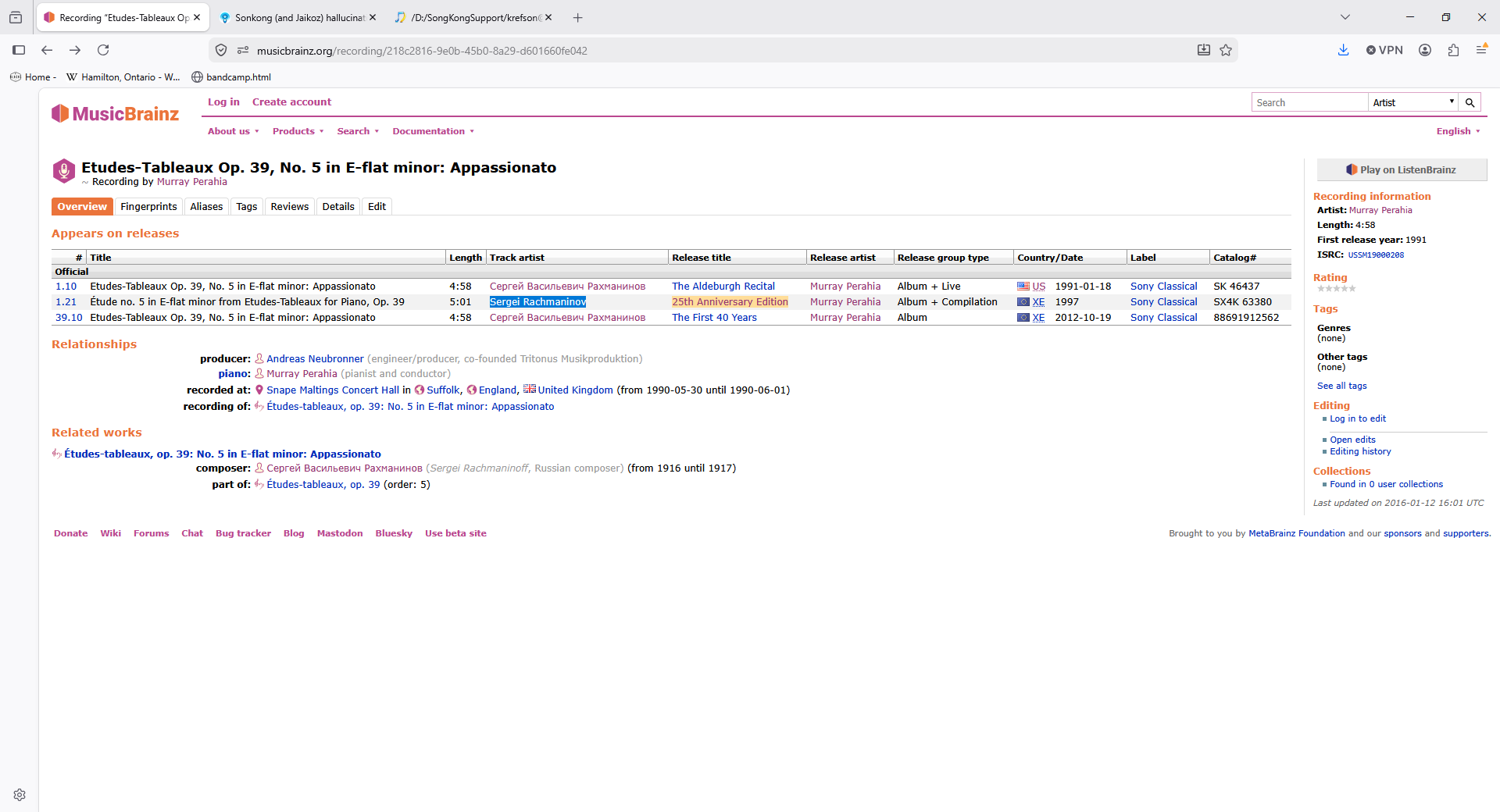This screenshot has width=1500, height=812.
Task: Open The First 40 Years release
Action: coord(714,318)
